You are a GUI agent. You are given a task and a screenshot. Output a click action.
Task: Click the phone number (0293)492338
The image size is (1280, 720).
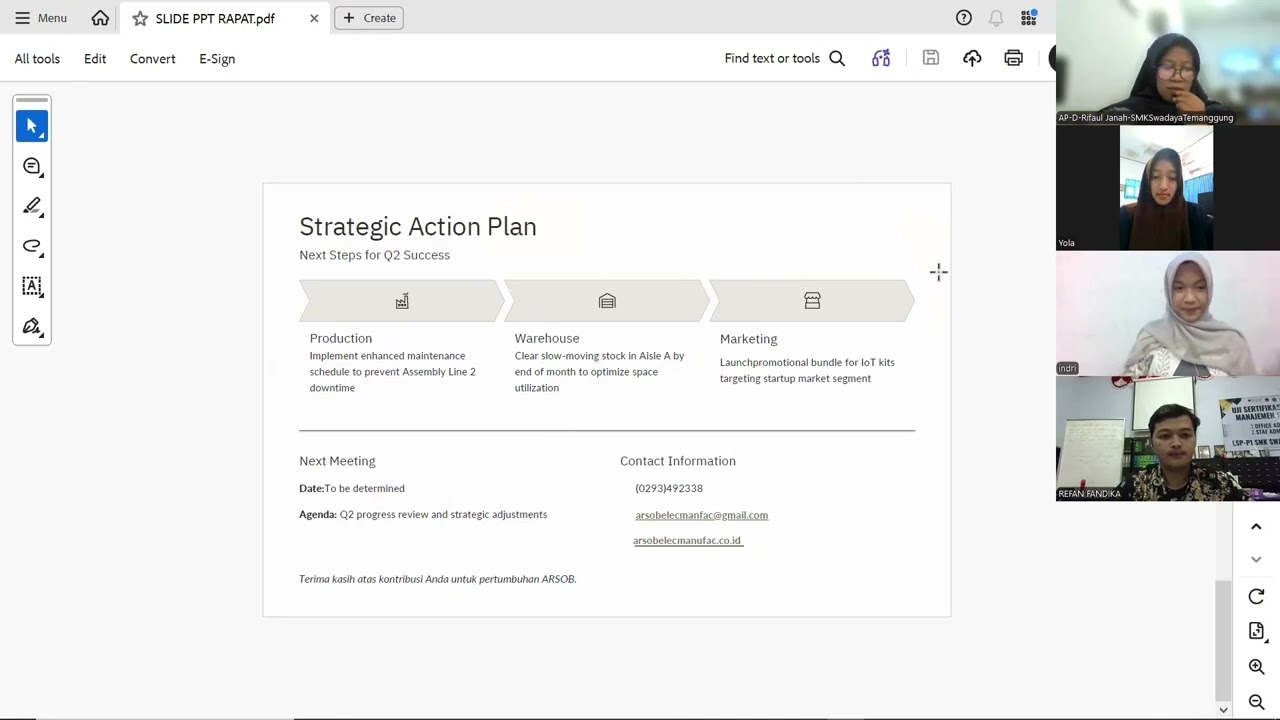point(669,488)
